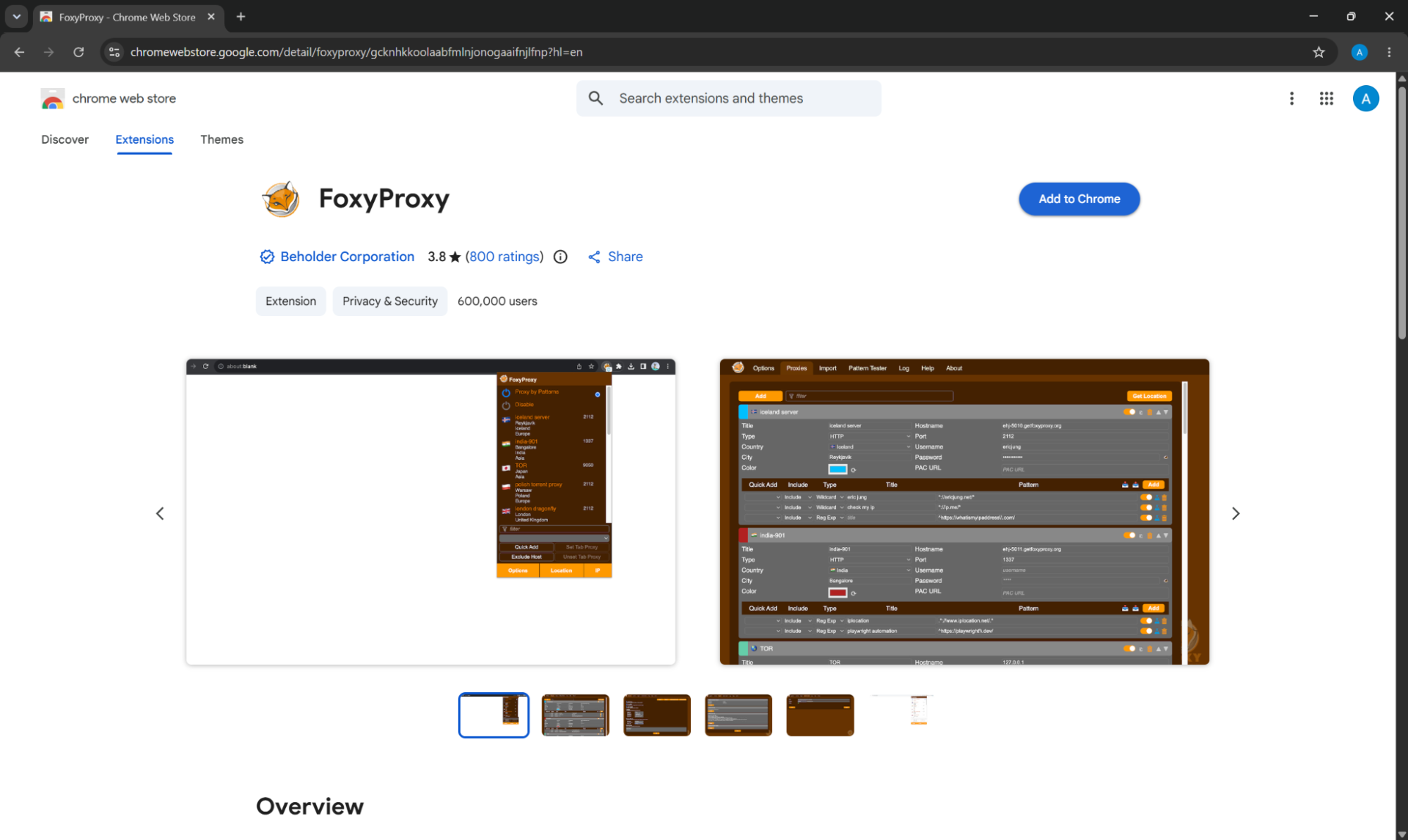The height and width of the screenshot is (840, 1408).
Task: Show next screenshot with right arrow
Action: (x=1235, y=513)
